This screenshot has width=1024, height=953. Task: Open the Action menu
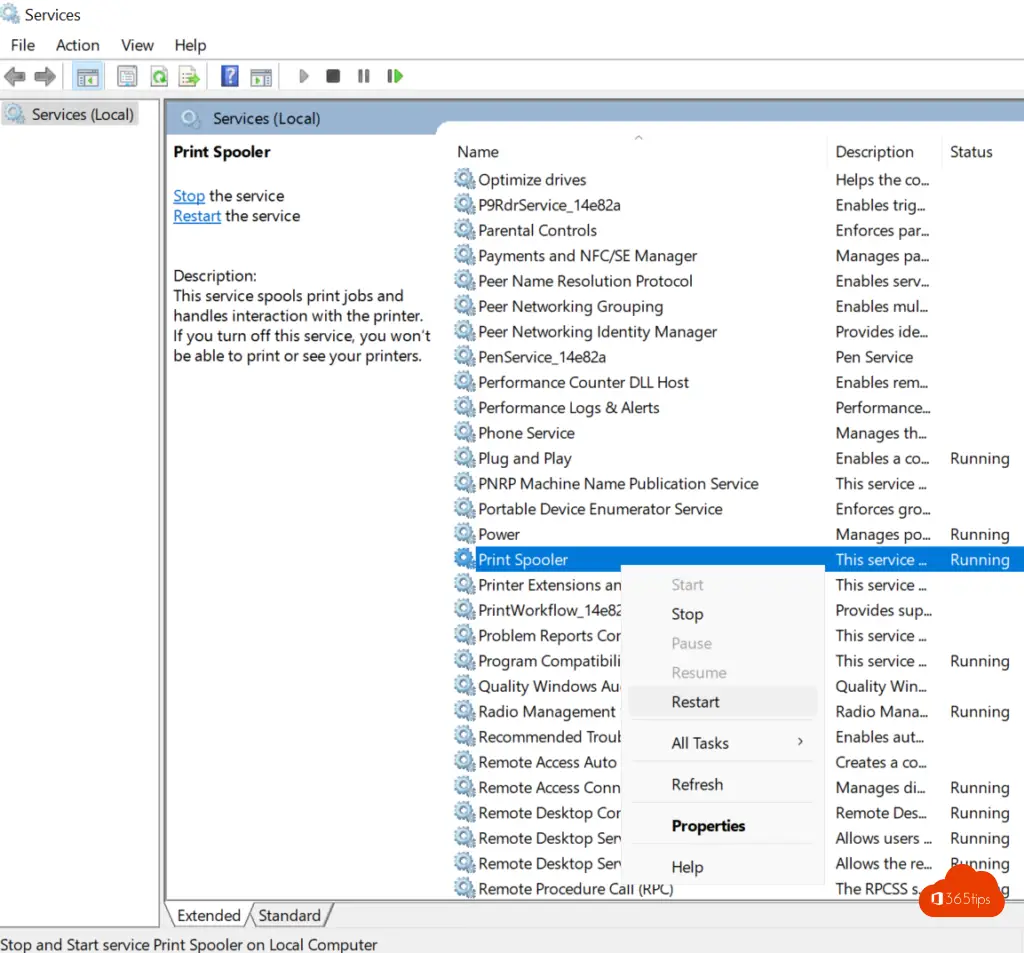[77, 45]
